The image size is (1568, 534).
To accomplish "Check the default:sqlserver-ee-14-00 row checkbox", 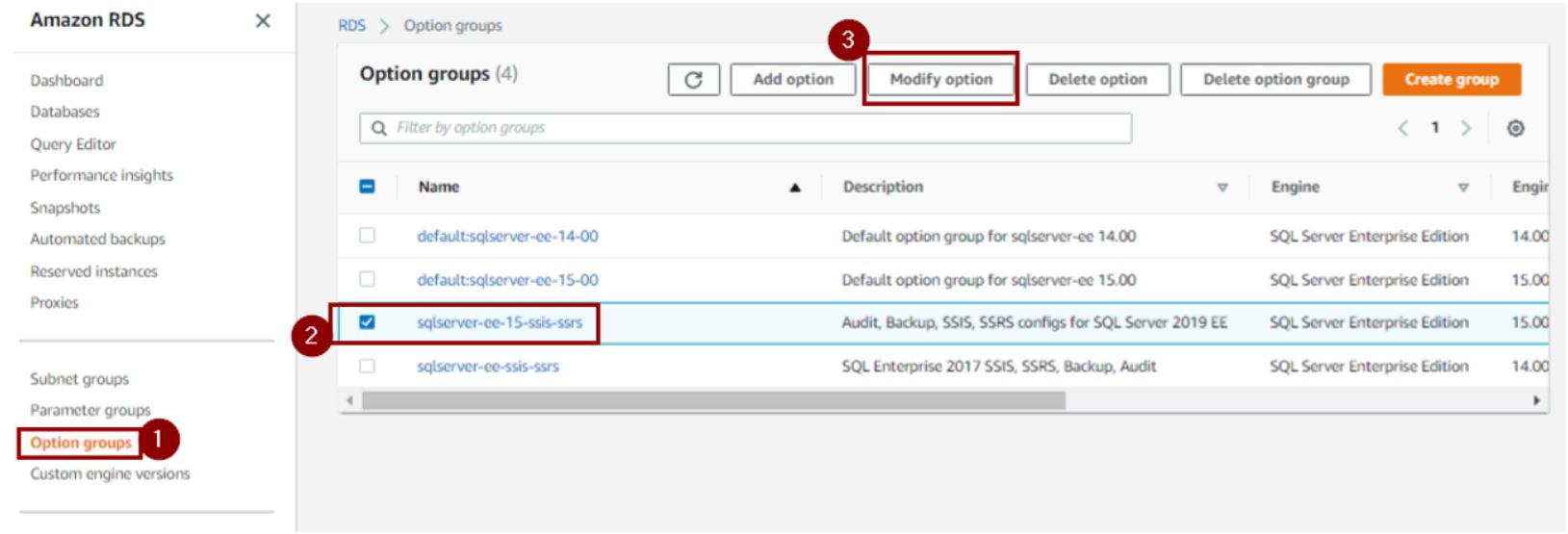I will pos(367,235).
